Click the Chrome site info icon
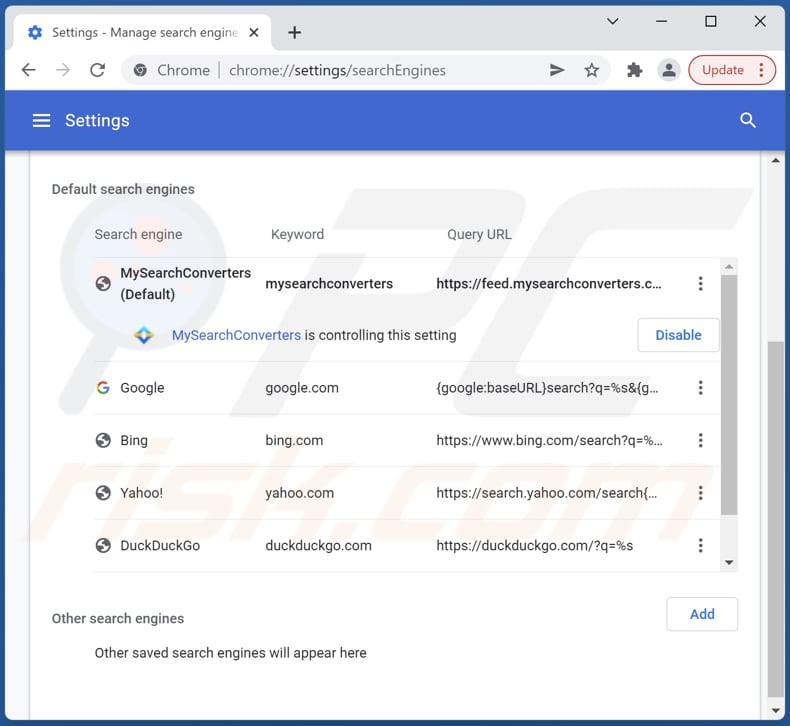This screenshot has width=790, height=726. 141,70
